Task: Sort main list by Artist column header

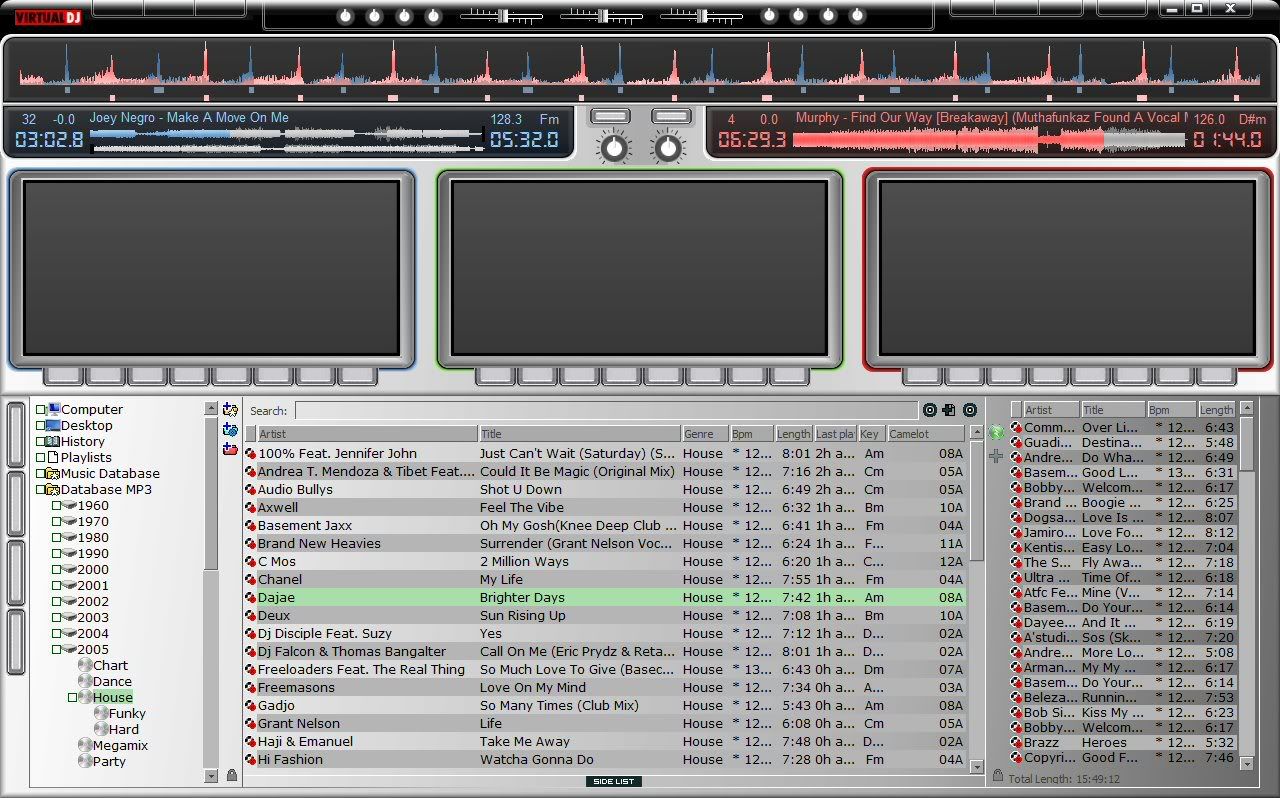Action: 367,434
